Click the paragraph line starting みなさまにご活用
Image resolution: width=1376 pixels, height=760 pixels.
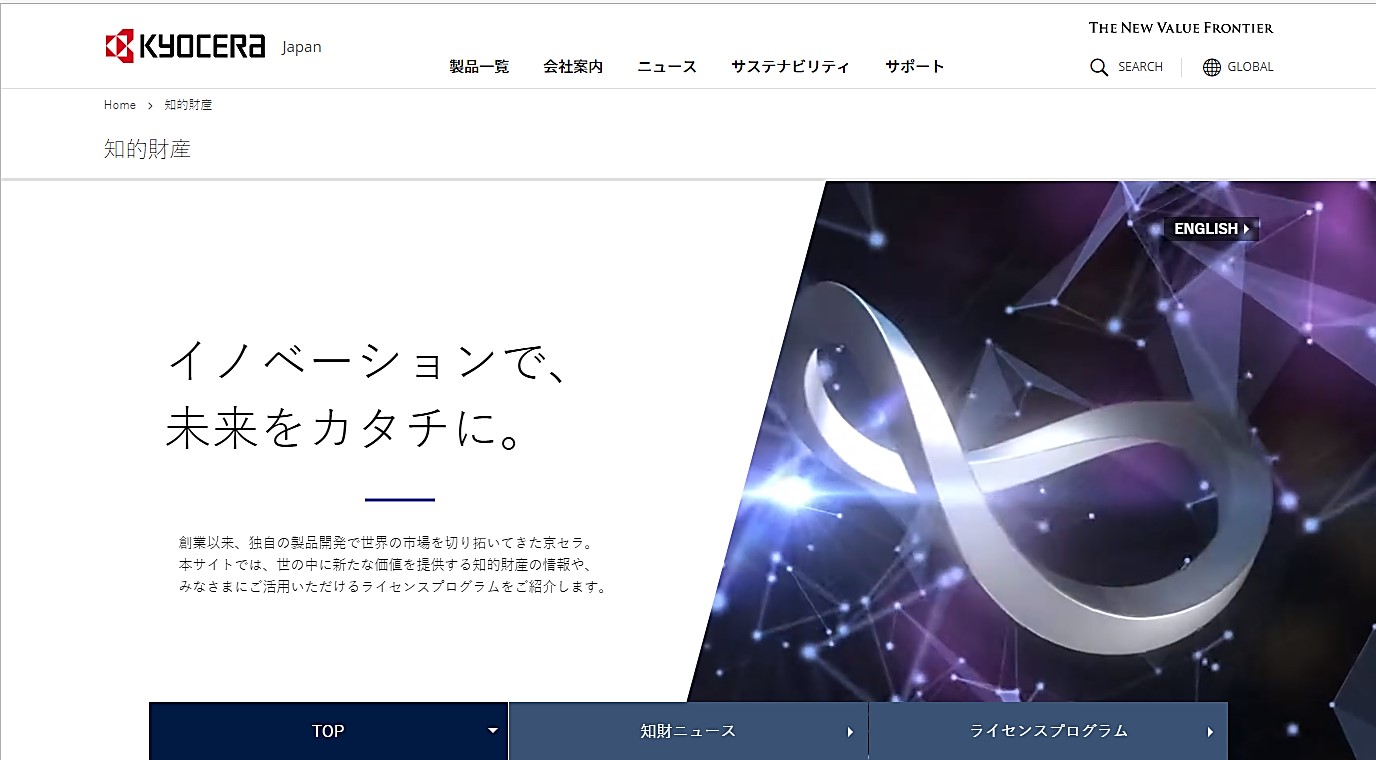pos(393,587)
